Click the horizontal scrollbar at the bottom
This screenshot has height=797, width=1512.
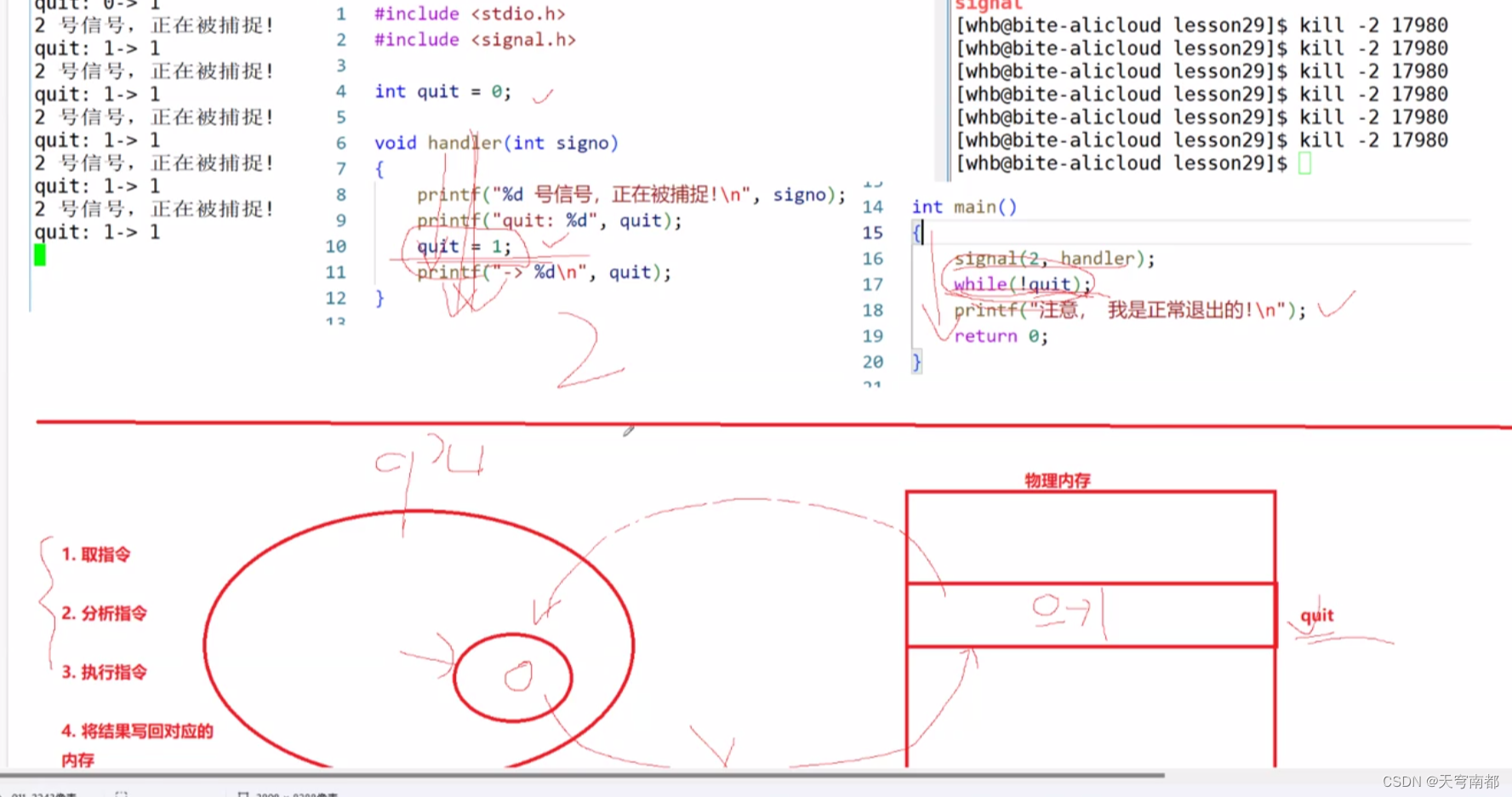click(582, 775)
